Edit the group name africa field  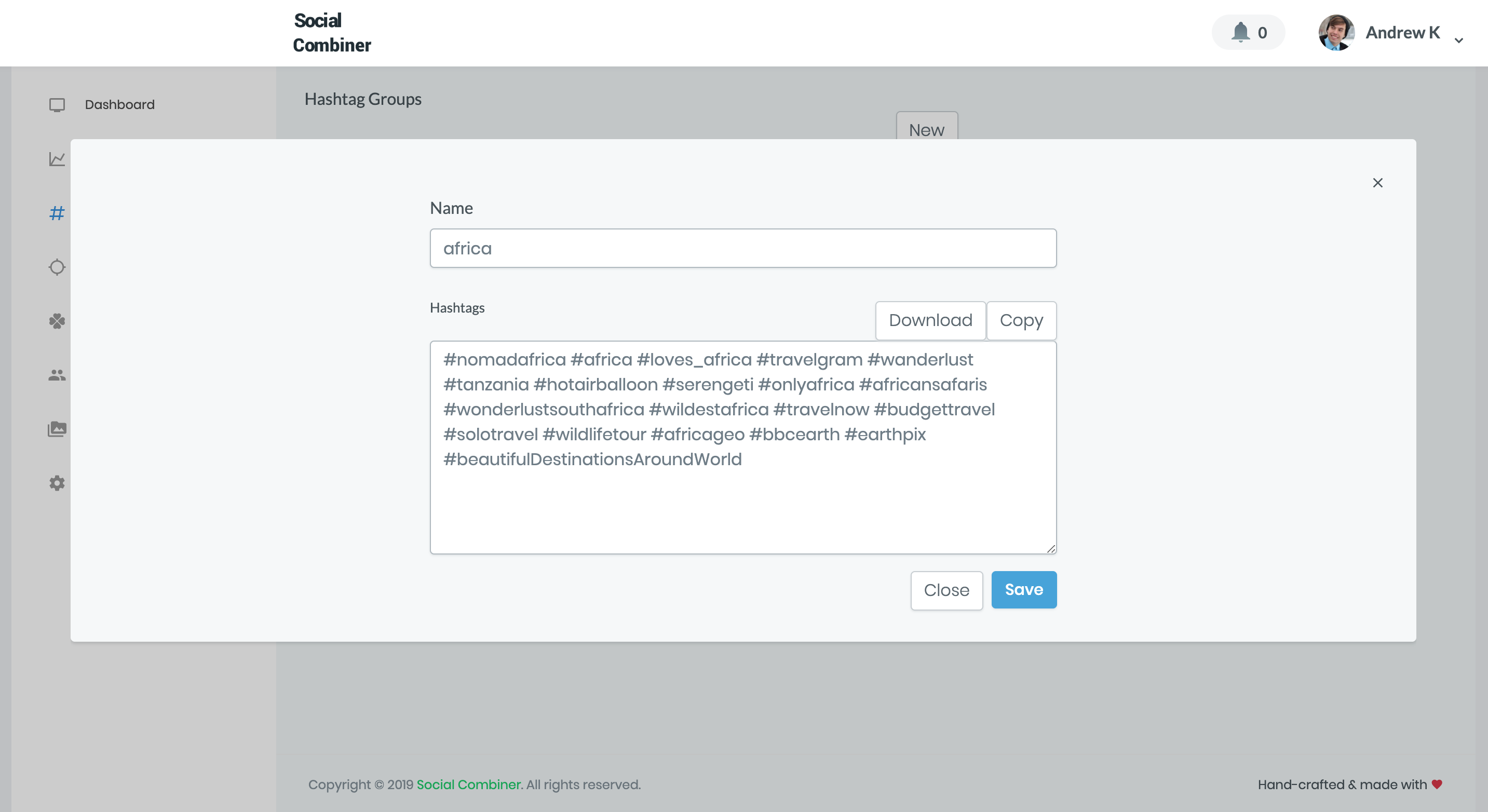pos(743,248)
